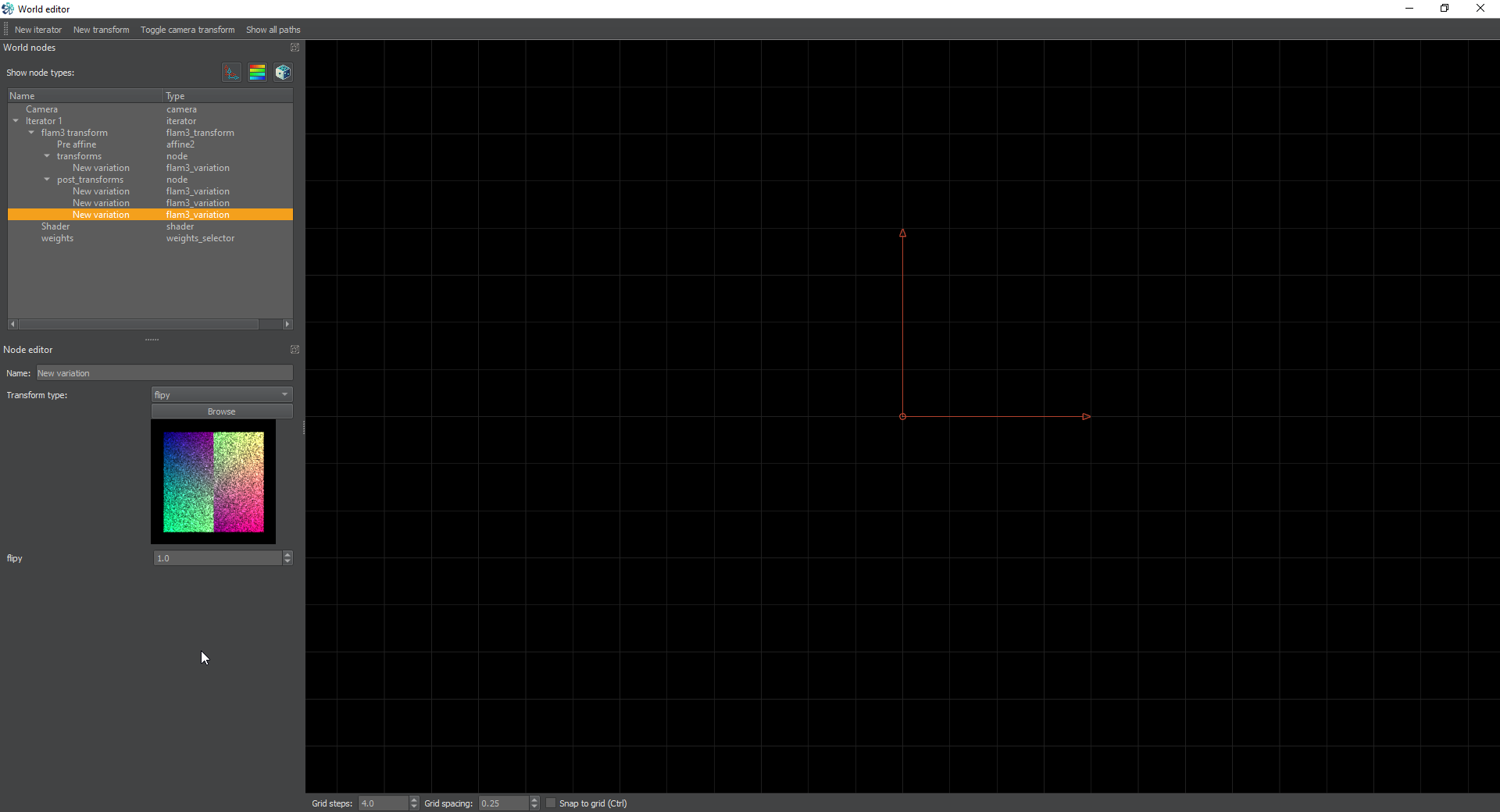Viewport: 1500px width, 812px height.
Task: Click the Browse button
Action: coord(222,411)
